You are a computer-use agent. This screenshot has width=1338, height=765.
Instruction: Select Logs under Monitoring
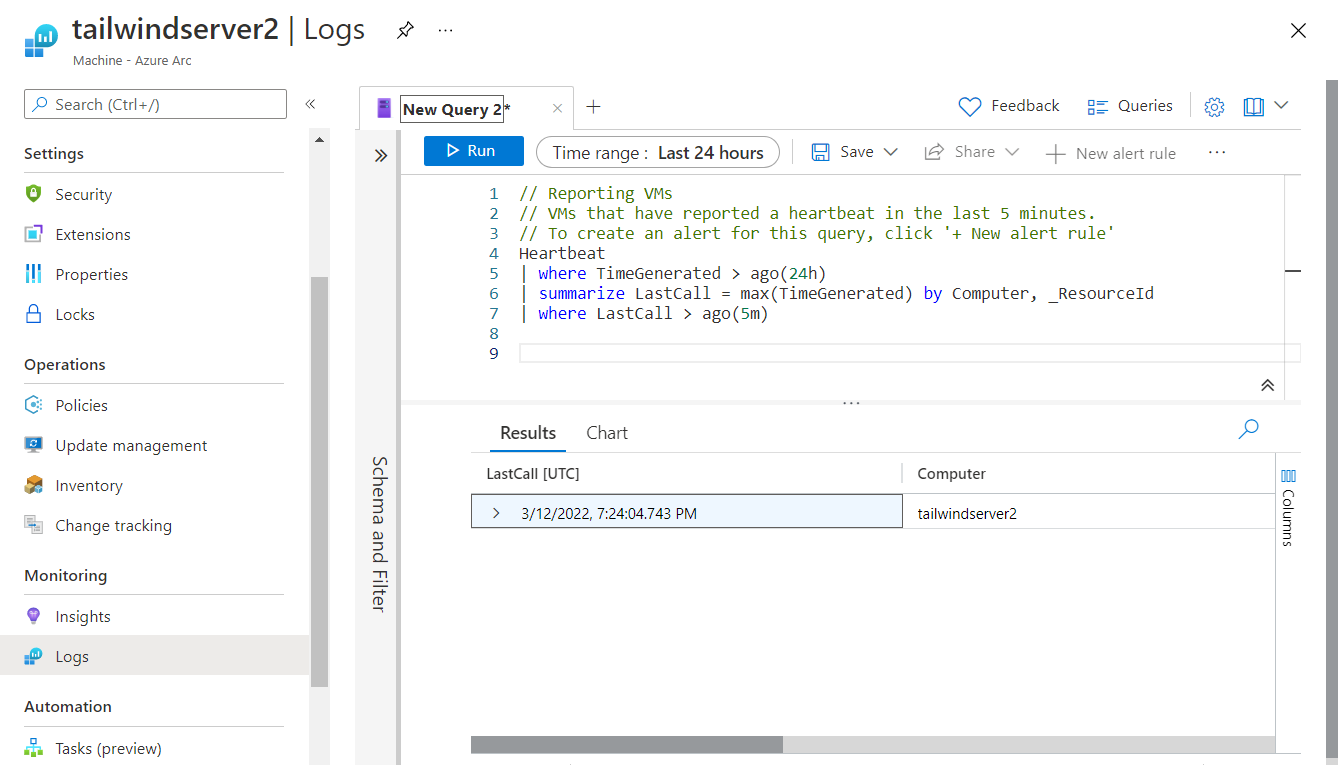coord(155,656)
